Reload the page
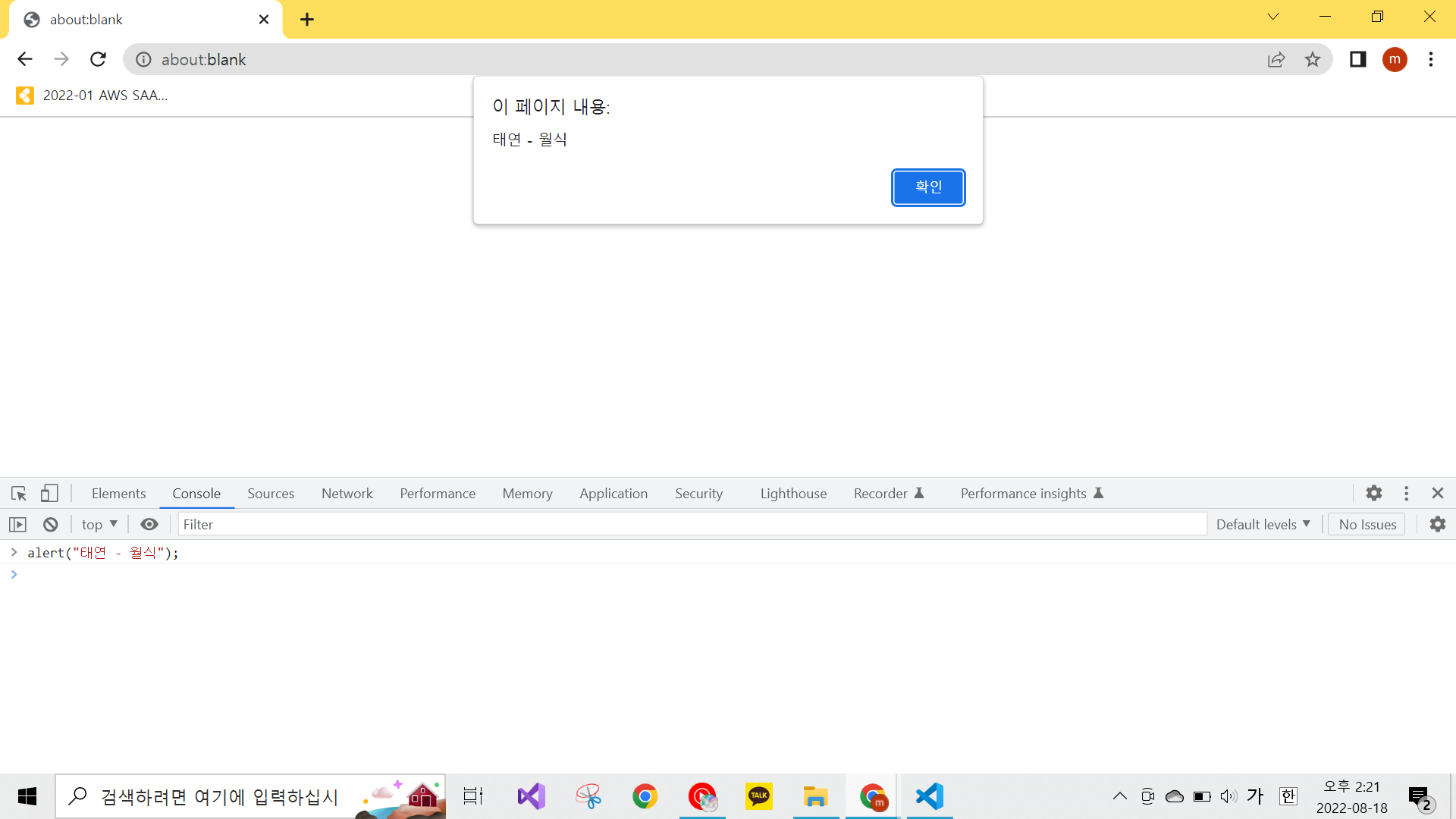1456x819 pixels. [98, 60]
